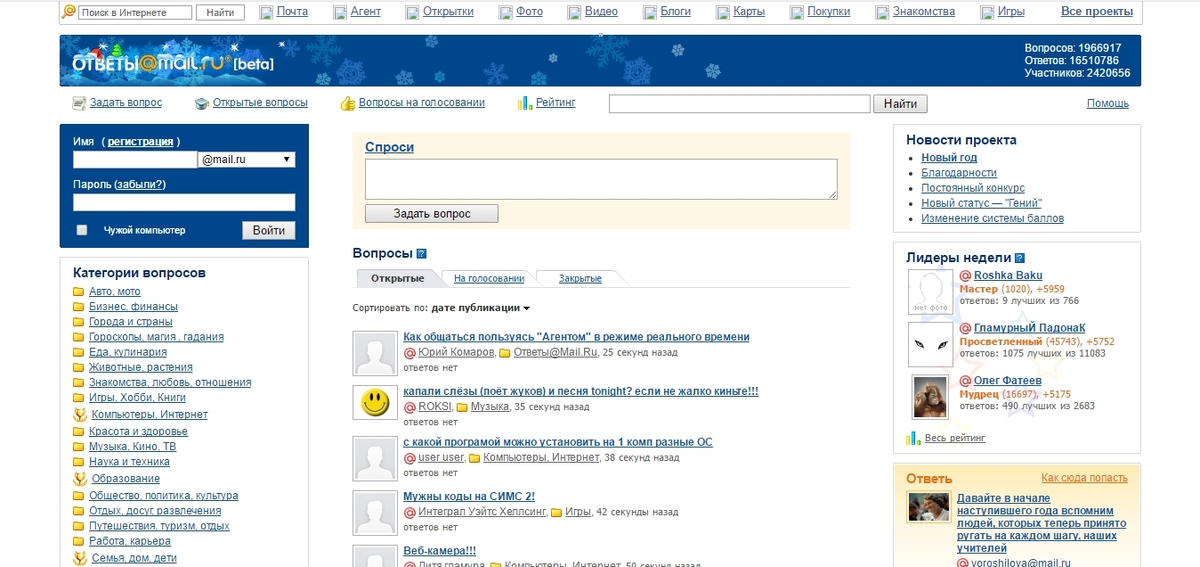This screenshot has width=1200, height=567.
Task: Click folder icon beside Авто, мото
Action: pyautogui.click(x=78, y=292)
